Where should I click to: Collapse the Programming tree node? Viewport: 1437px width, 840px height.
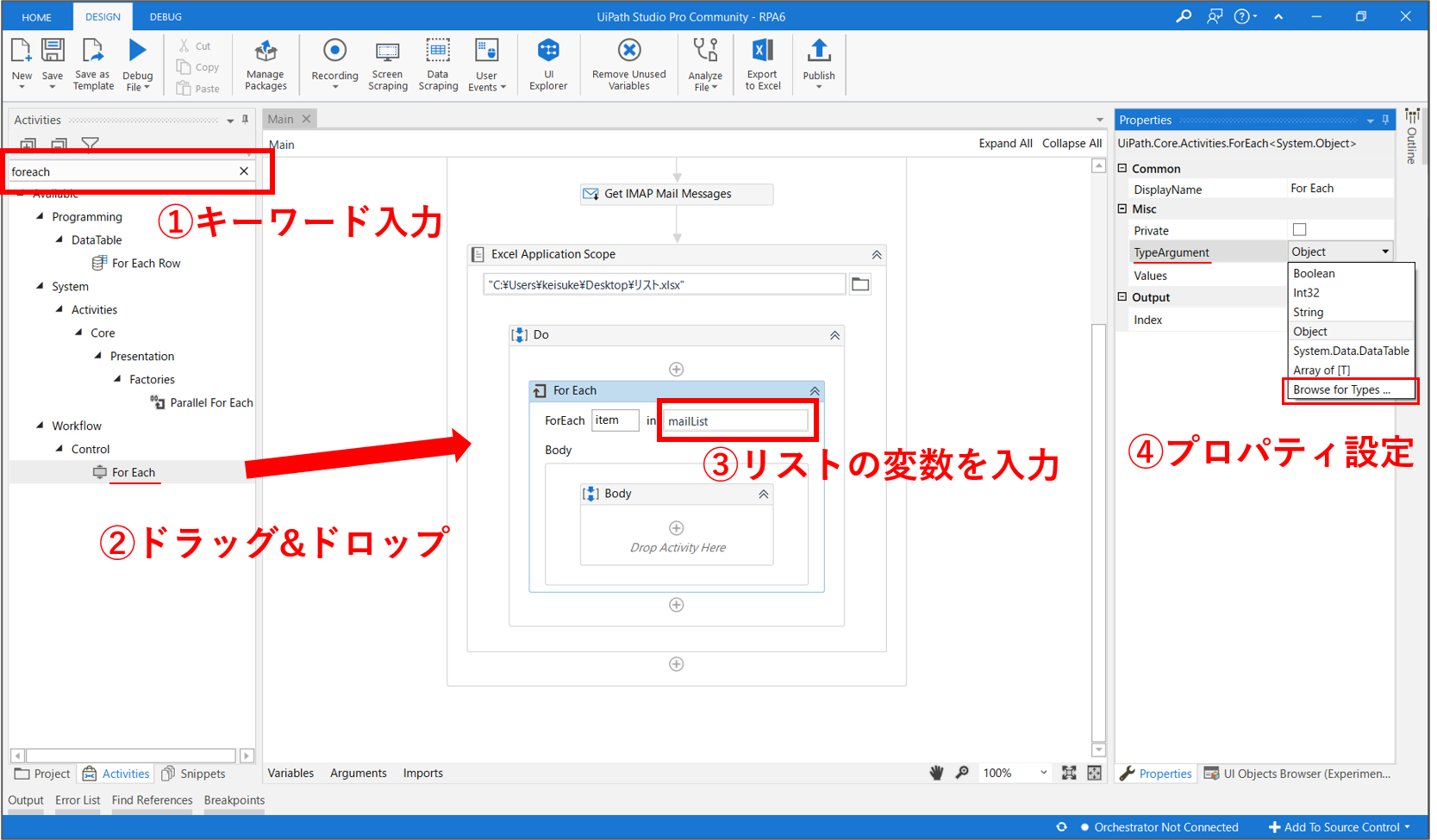coord(40,217)
